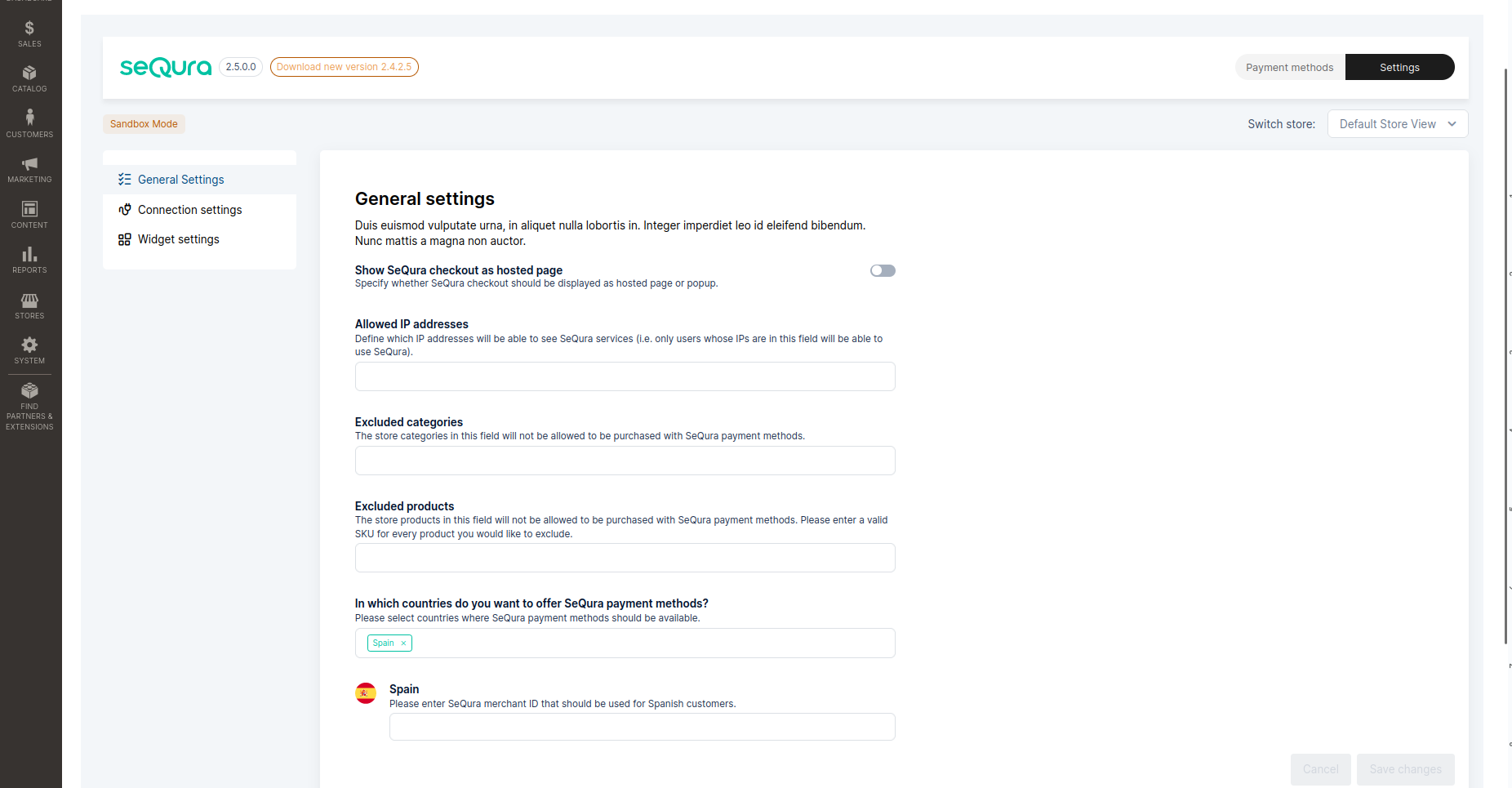Click the countries selection field
The width and height of the screenshot is (1512, 788).
point(625,643)
